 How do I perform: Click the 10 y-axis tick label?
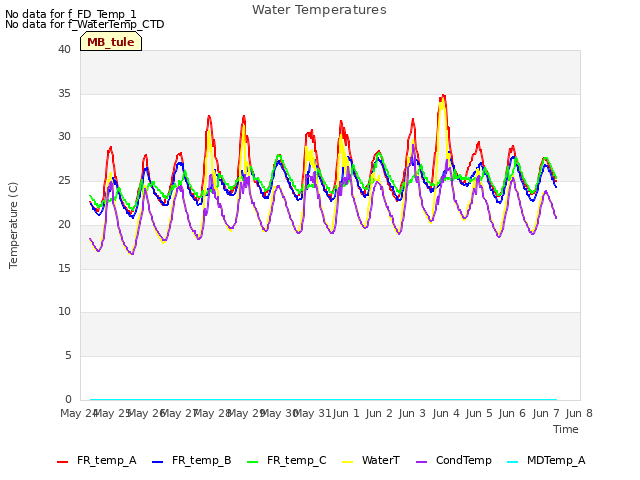click(x=64, y=311)
